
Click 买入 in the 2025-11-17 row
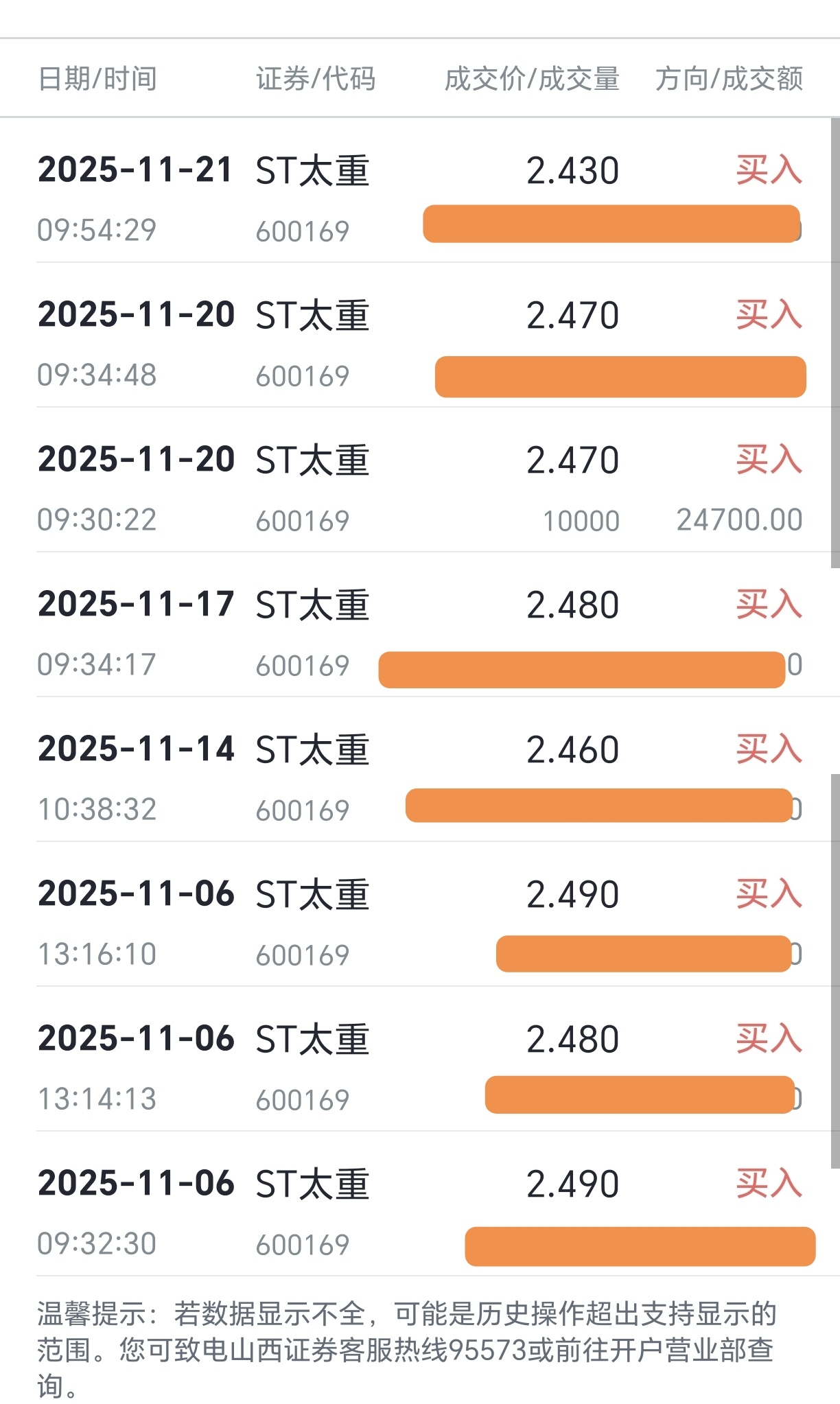click(769, 605)
